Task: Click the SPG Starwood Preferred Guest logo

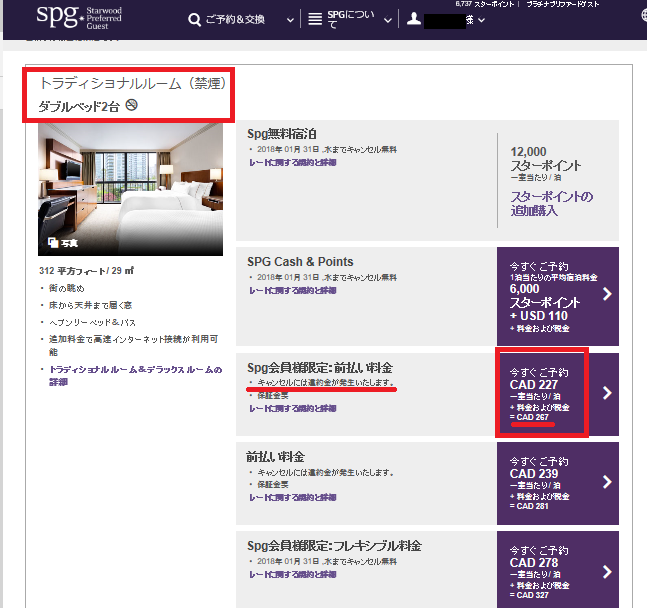Action: click(x=79, y=17)
